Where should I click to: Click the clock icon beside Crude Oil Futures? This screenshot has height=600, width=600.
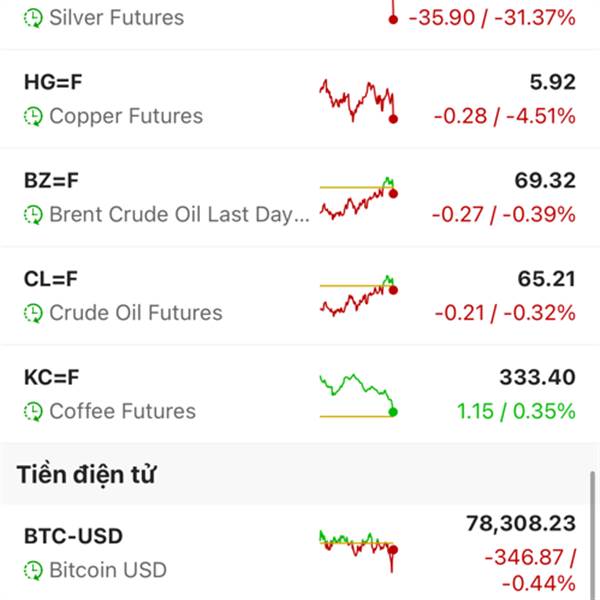click(34, 313)
